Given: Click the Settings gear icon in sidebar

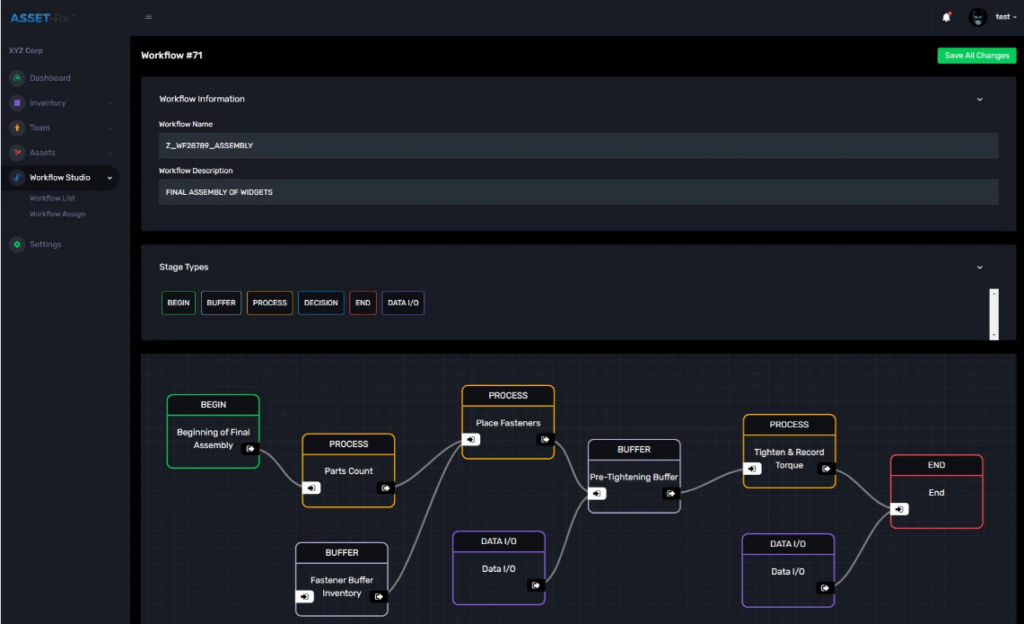Looking at the screenshot, I should click(17, 244).
